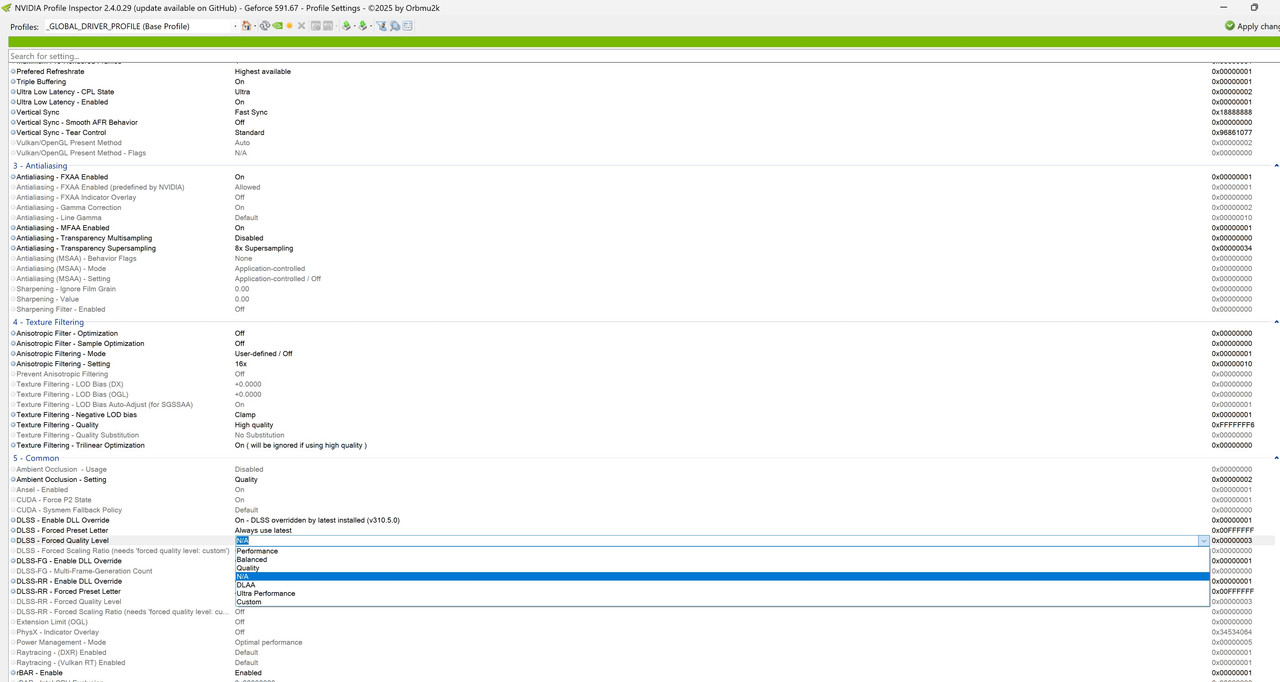Click the green import profiles arrow icon
Image resolution: width=1280 pixels, height=682 pixels.
tap(362, 26)
